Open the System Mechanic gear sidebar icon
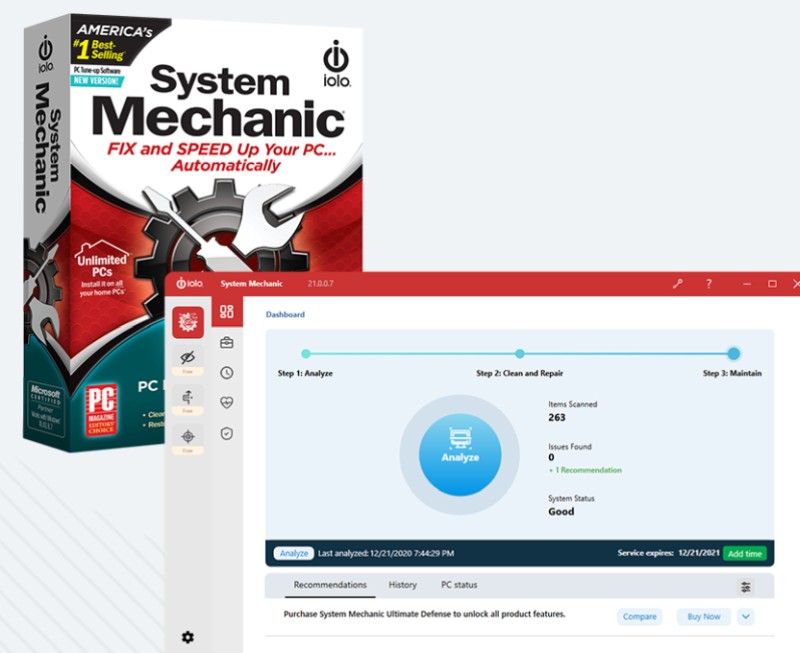This screenshot has height=653, width=800. click(188, 322)
